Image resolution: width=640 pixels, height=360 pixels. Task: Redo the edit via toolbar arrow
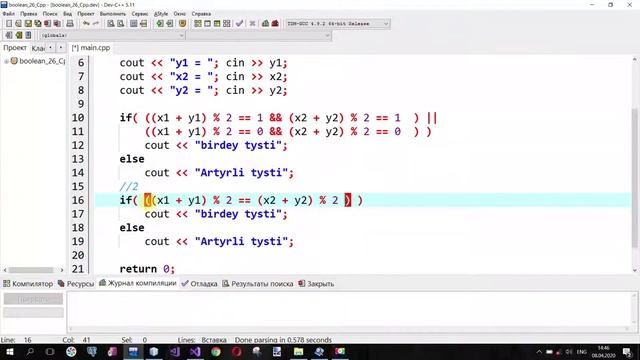pos(96,24)
